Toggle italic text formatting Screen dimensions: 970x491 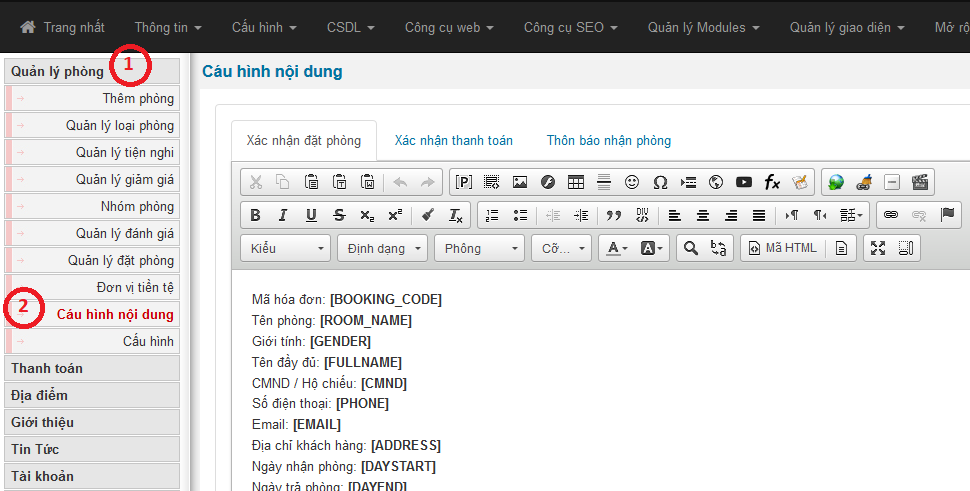pos(283,215)
